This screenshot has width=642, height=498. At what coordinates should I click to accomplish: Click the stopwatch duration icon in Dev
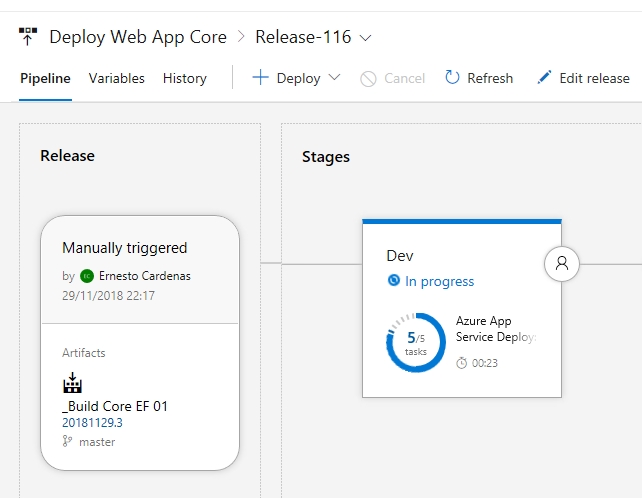(461, 363)
